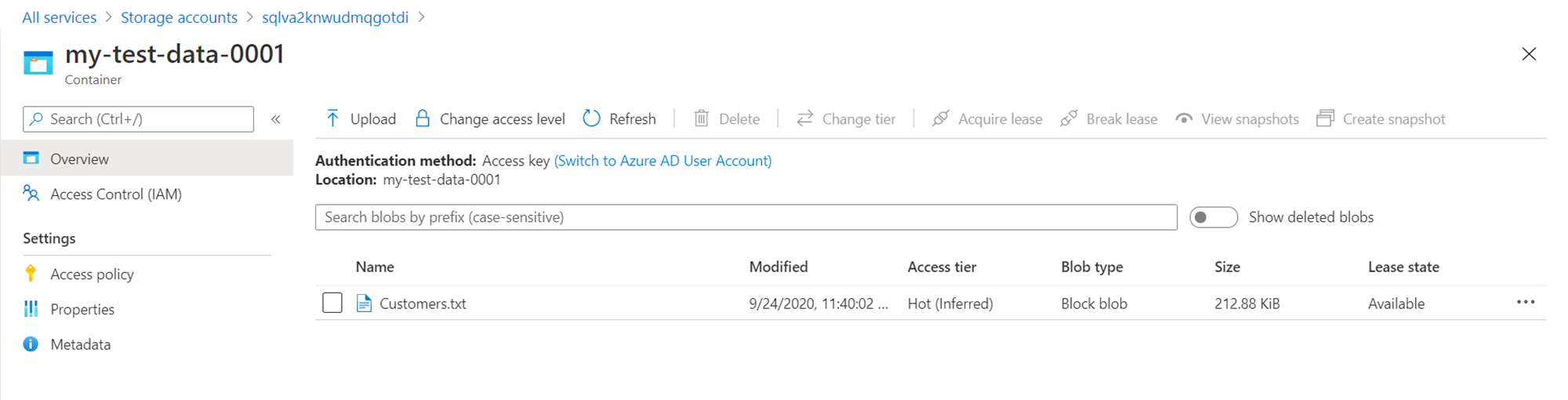This screenshot has width=1568, height=400.
Task: Open the Access policy settings item
Action: tap(92, 275)
